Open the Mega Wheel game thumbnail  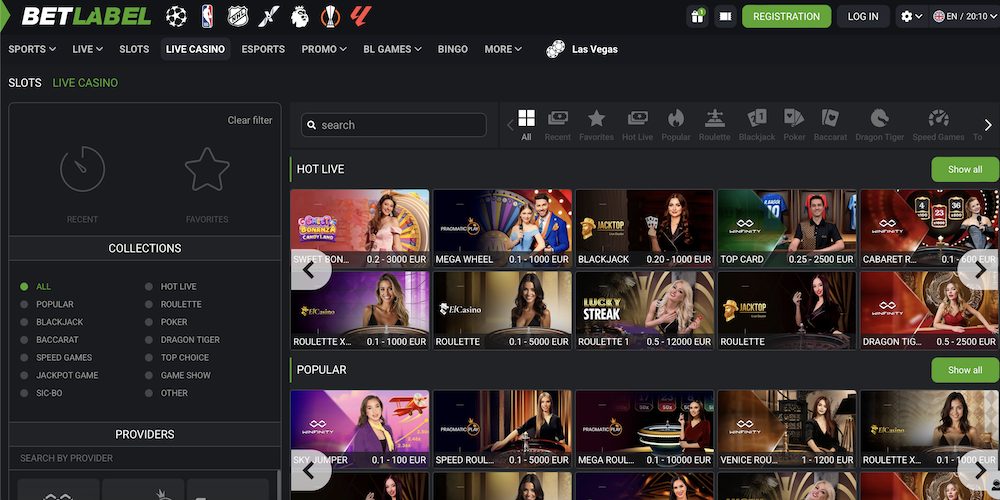503,228
